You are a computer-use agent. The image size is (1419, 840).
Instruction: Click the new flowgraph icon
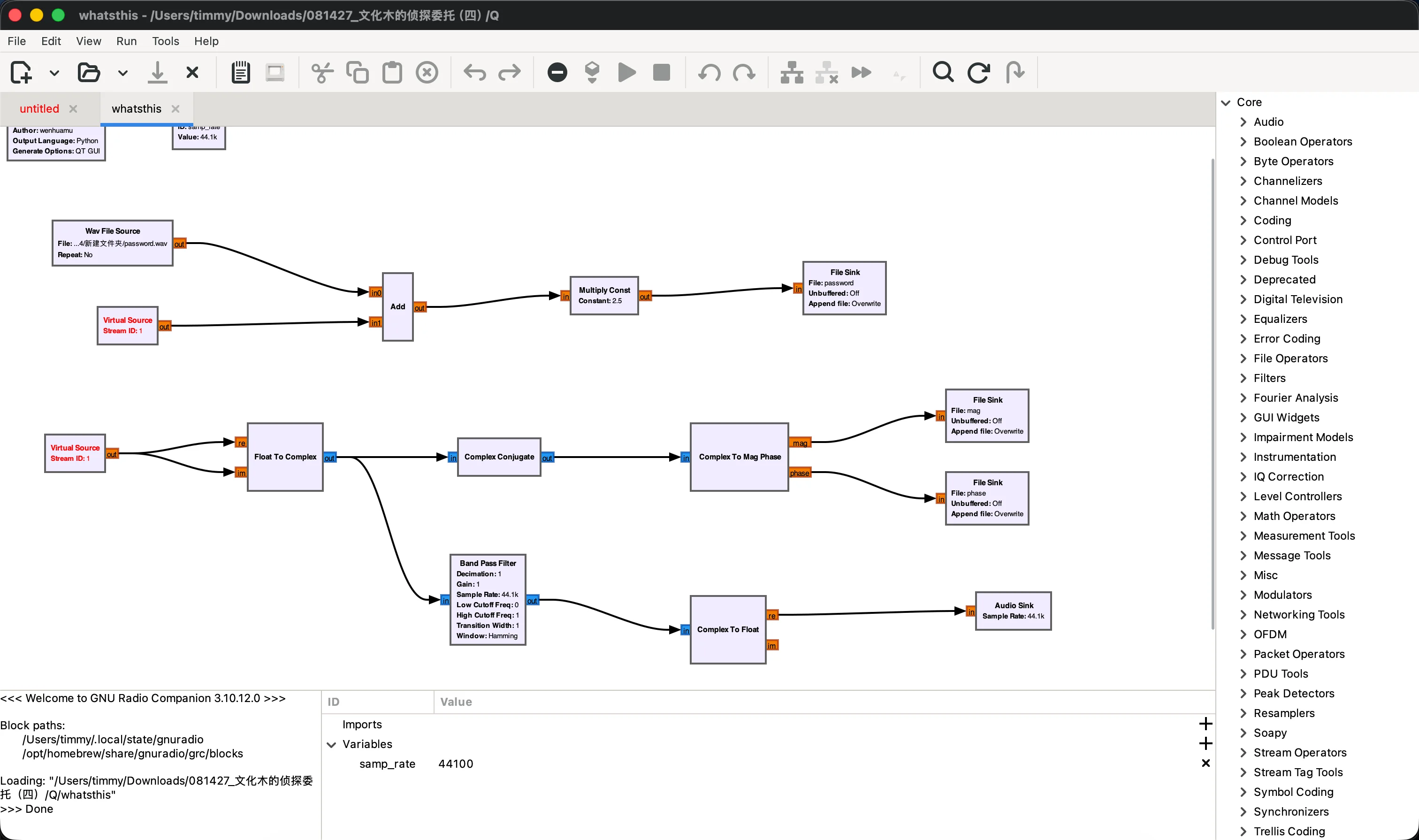click(x=21, y=72)
